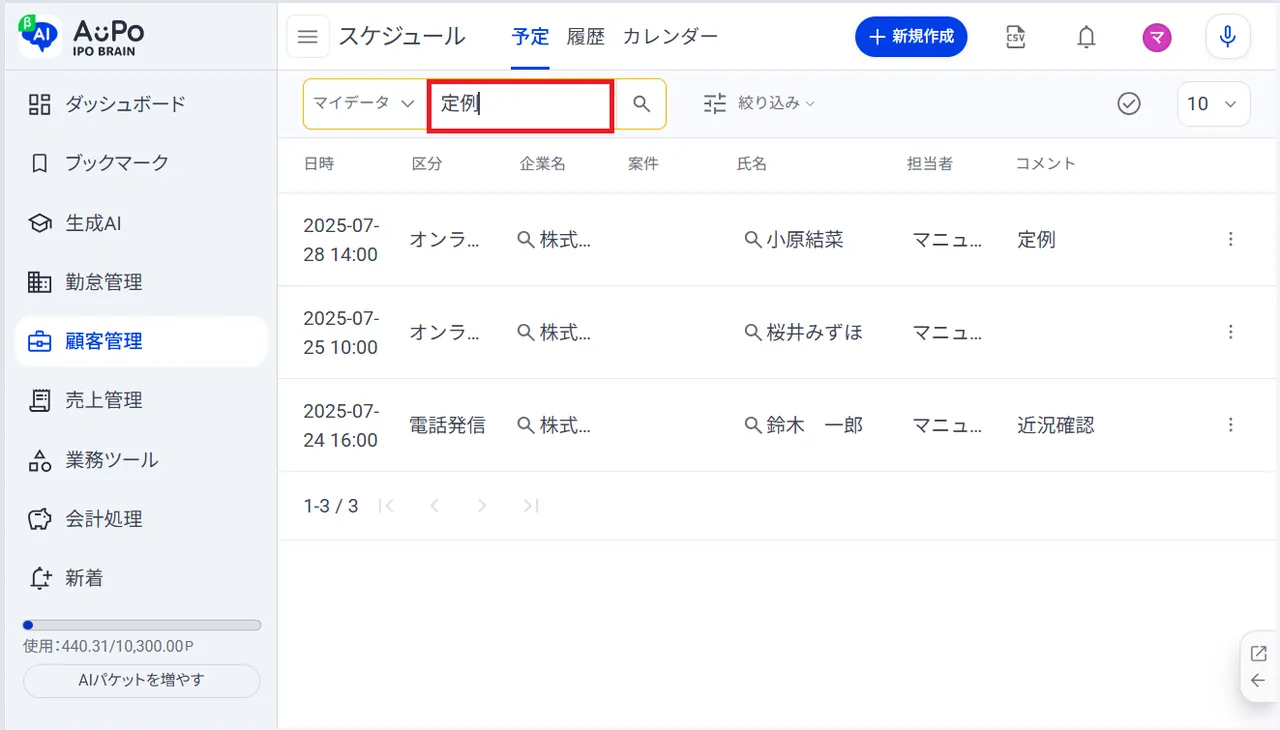Click the 1-3 / 3 pagination count
The width and height of the screenshot is (1280, 730).
point(331,506)
